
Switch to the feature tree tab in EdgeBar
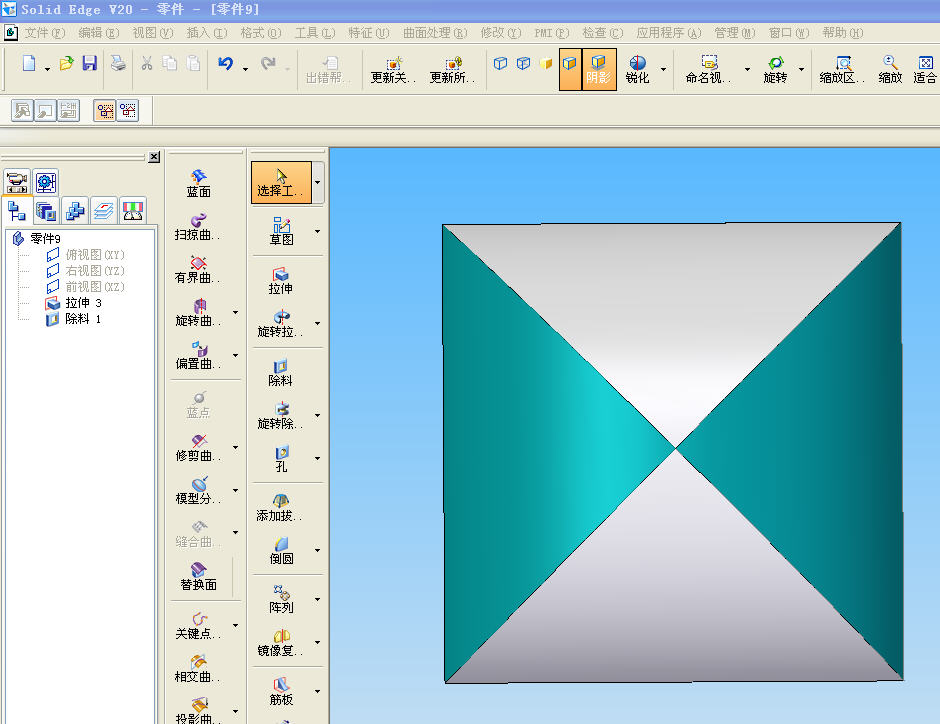(16, 210)
